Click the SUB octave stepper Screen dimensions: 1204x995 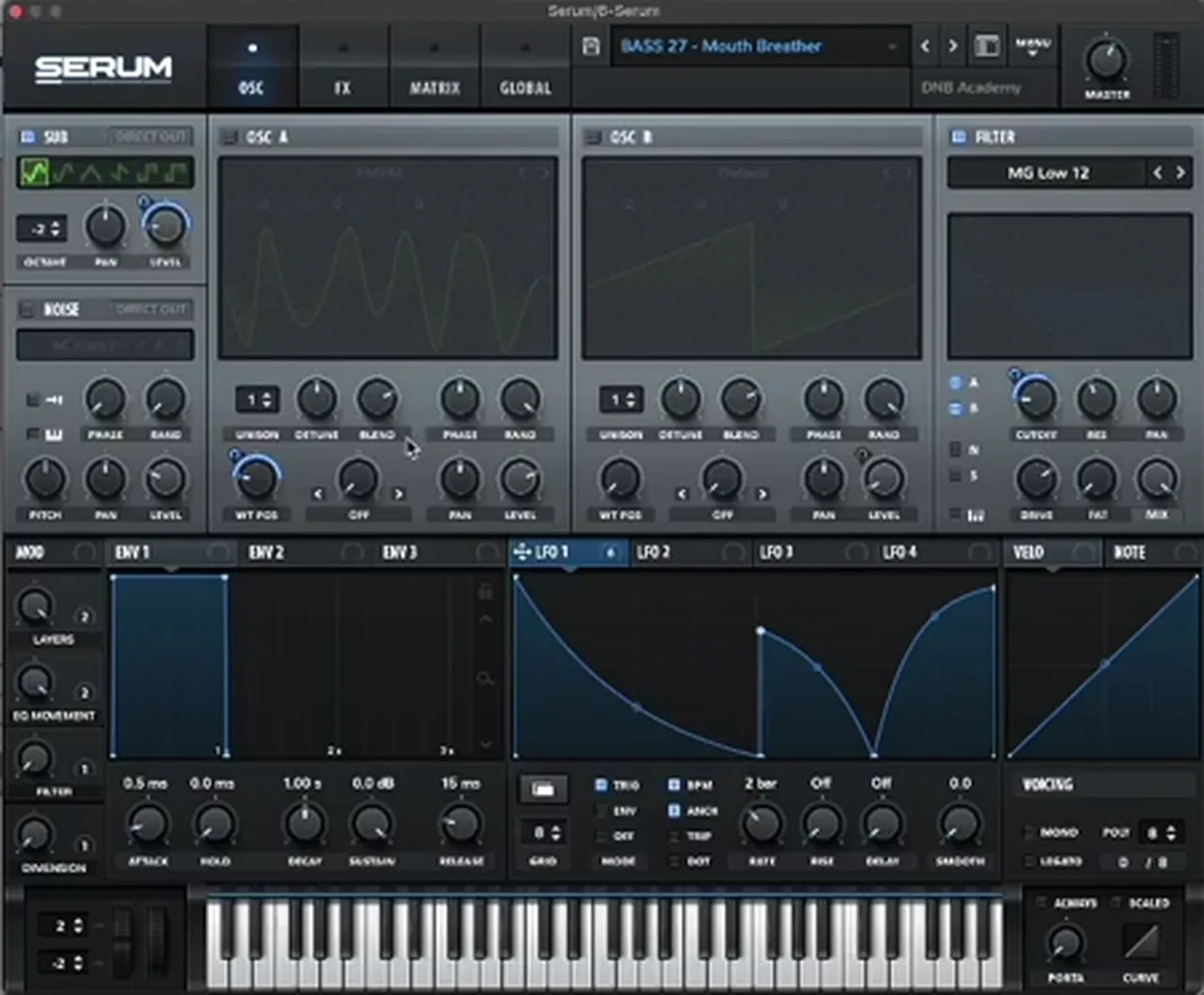click(x=42, y=229)
